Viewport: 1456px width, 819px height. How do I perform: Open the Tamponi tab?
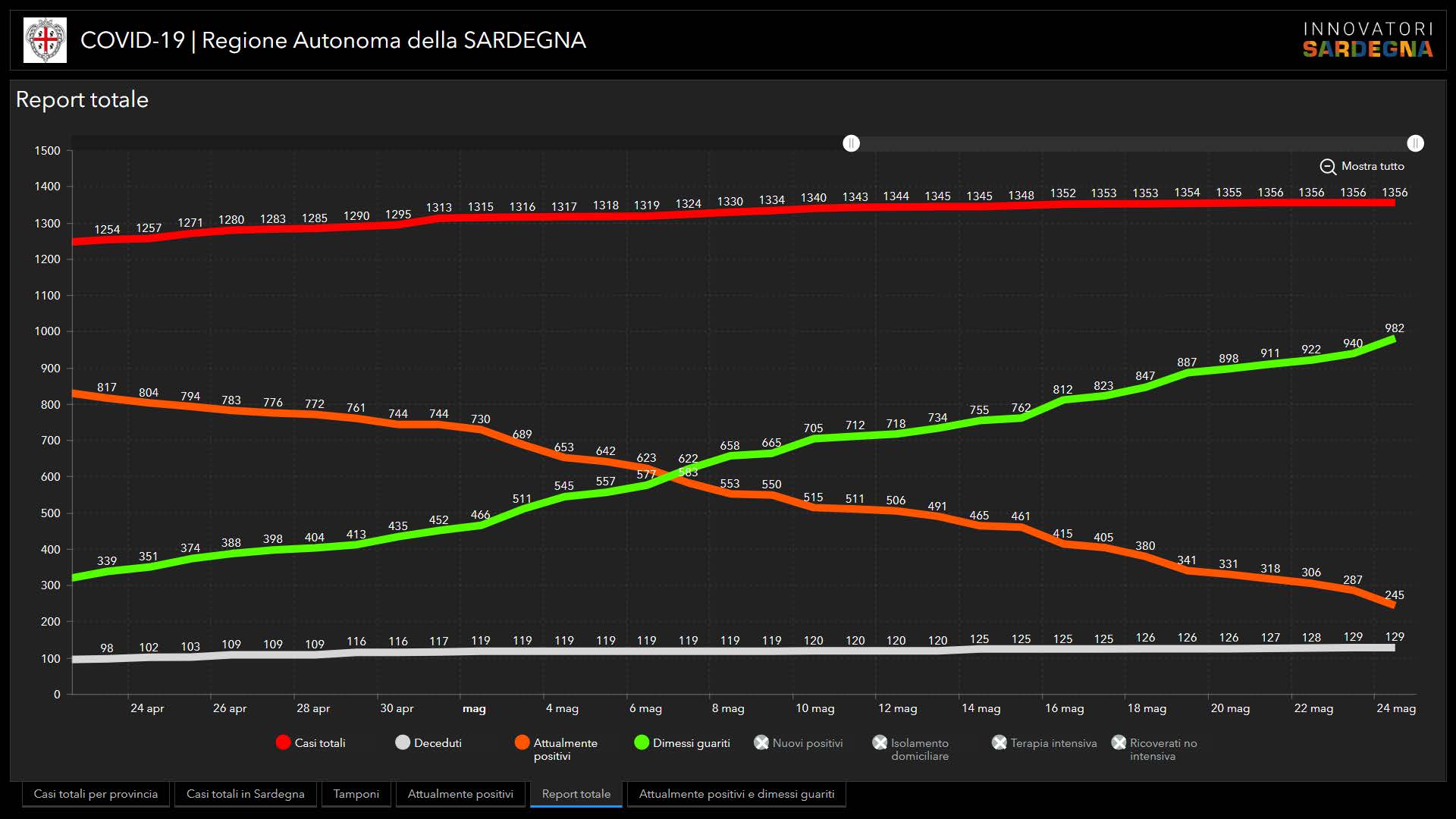point(356,794)
